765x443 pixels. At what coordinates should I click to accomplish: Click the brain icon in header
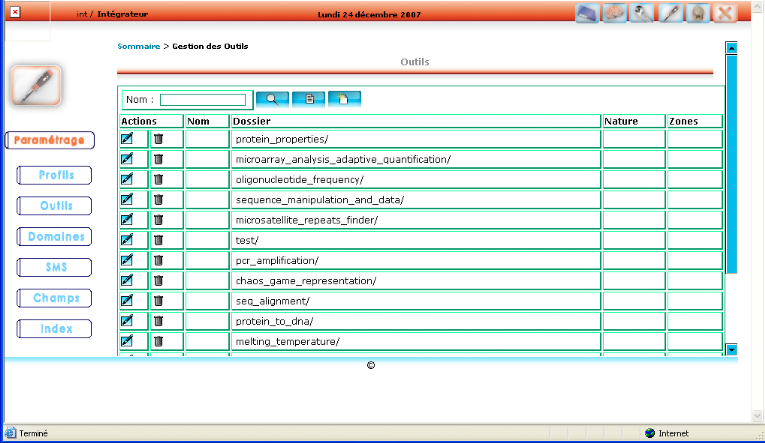tap(615, 13)
